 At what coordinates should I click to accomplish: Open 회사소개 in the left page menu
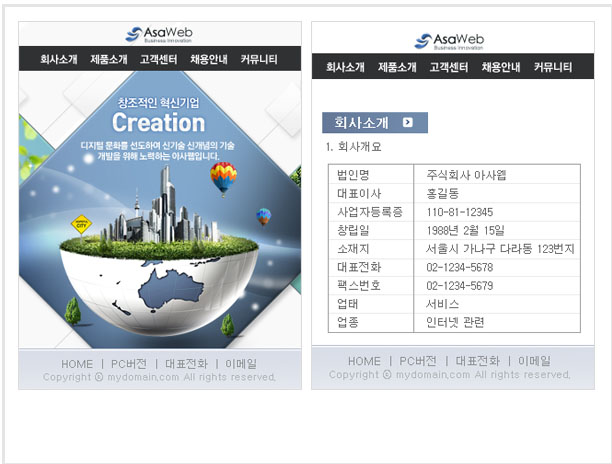pyautogui.click(x=59, y=59)
